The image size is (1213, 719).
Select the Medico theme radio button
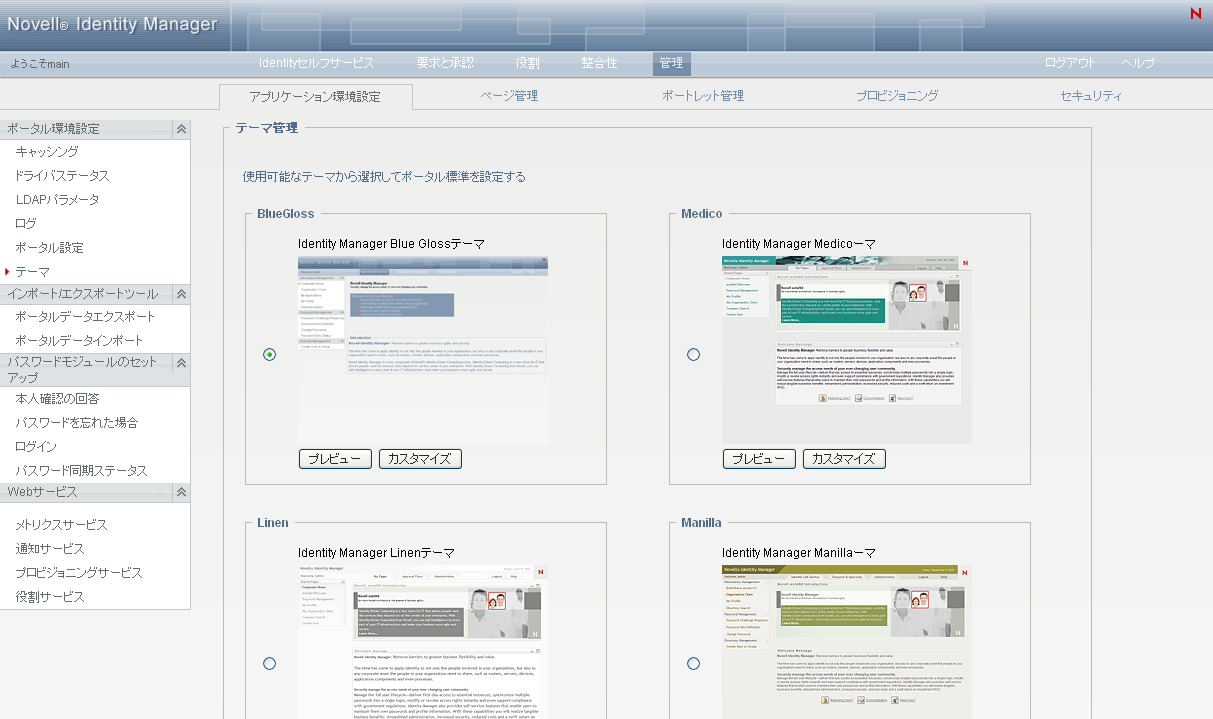[694, 355]
